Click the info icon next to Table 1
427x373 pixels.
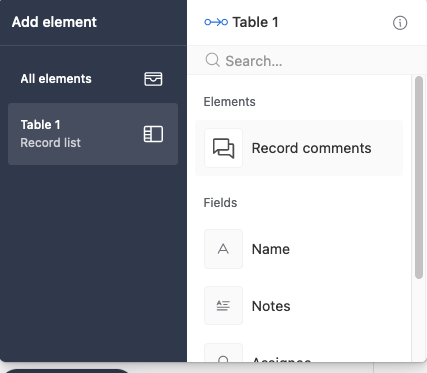[x=400, y=23]
